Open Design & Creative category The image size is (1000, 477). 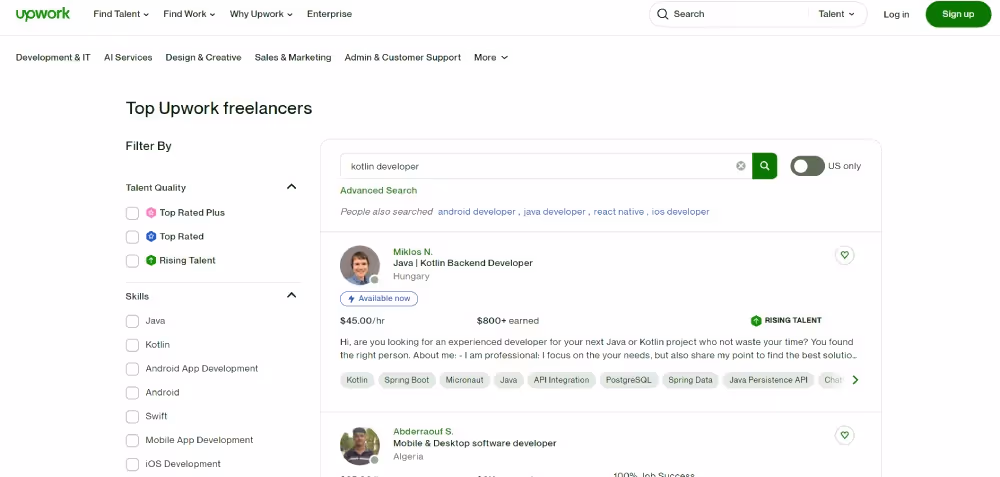coord(203,57)
